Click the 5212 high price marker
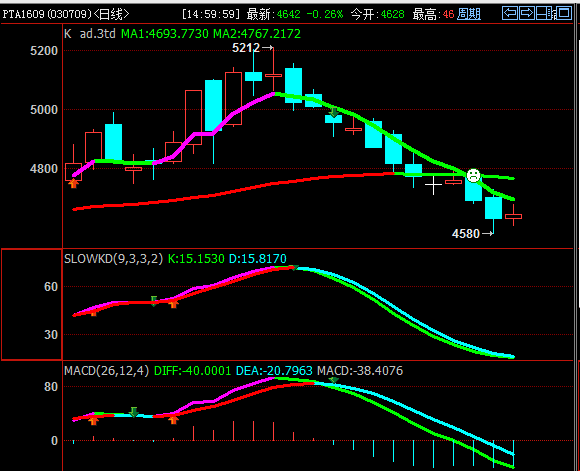This screenshot has height=471, width=580. coord(253,48)
